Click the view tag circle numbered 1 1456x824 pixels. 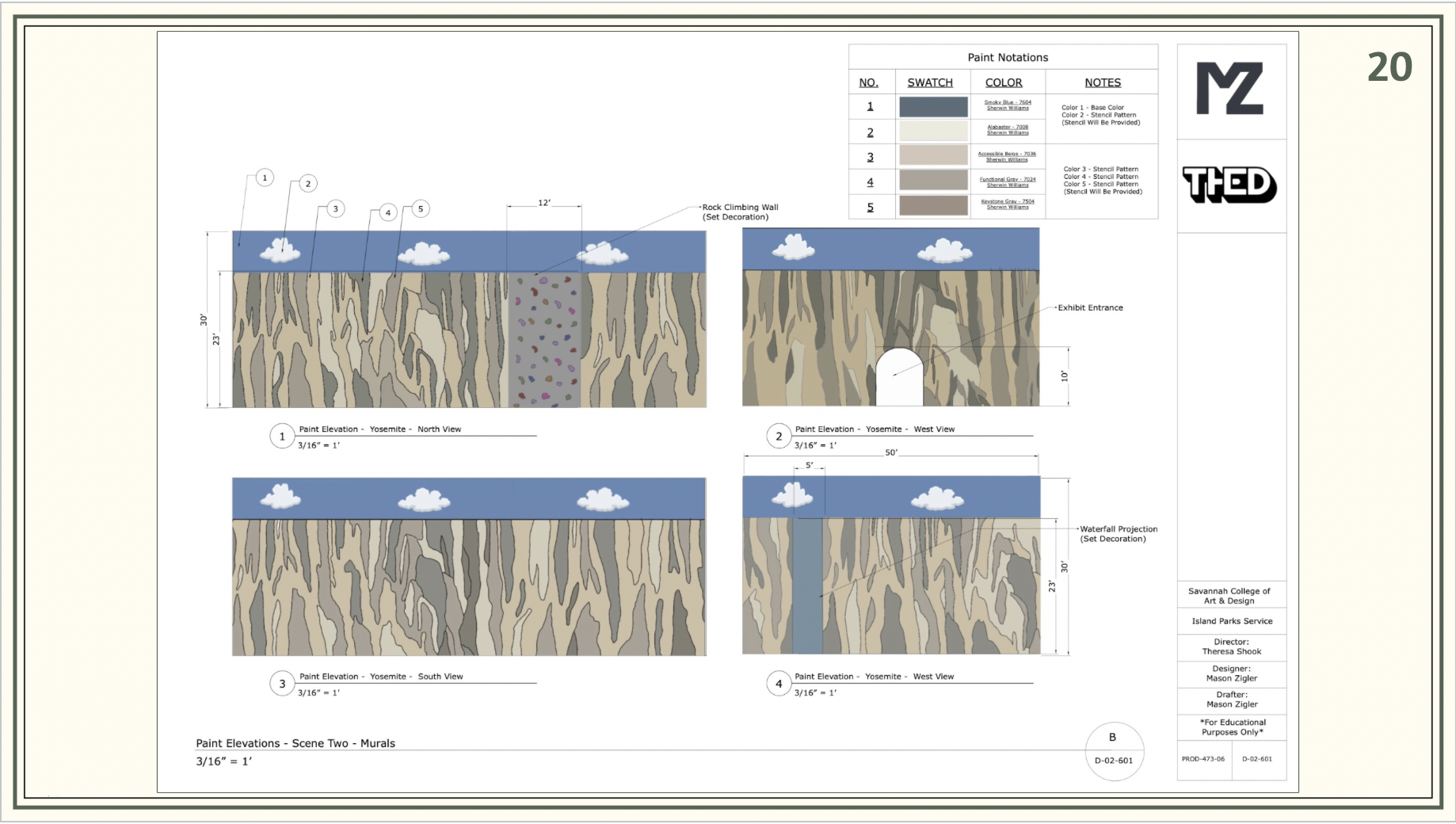click(x=282, y=437)
